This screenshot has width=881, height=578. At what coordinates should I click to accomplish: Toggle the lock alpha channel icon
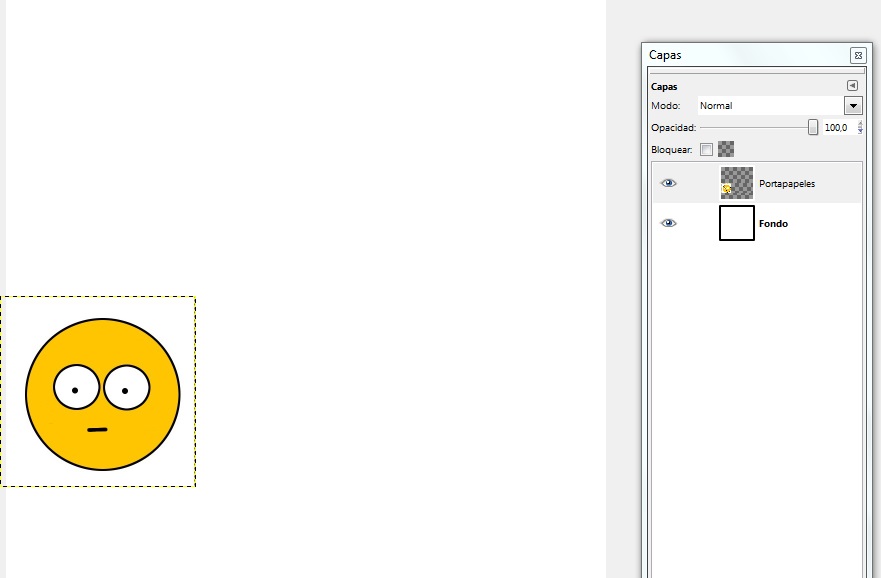coord(726,149)
